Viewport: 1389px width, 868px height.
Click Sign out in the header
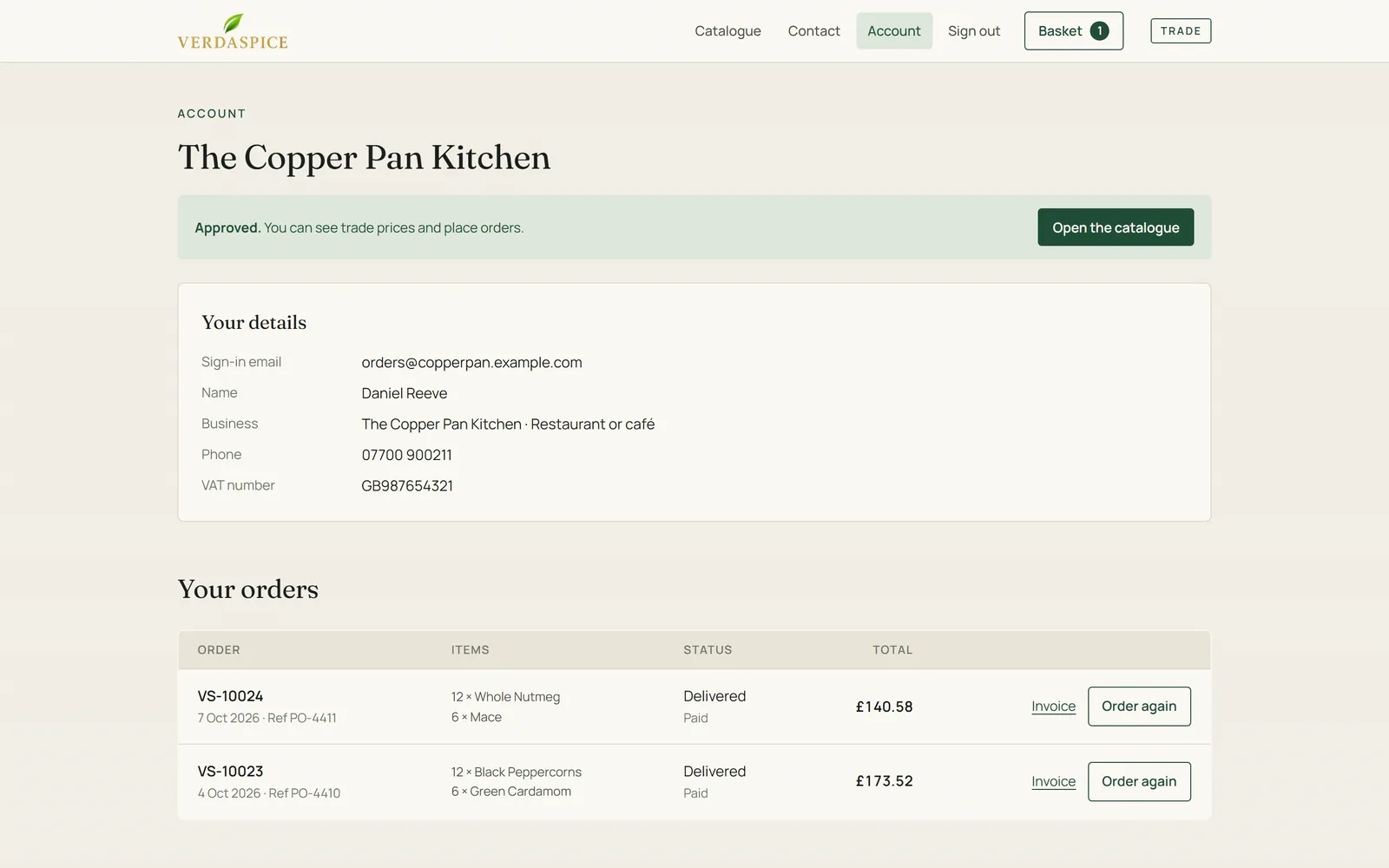(x=974, y=31)
